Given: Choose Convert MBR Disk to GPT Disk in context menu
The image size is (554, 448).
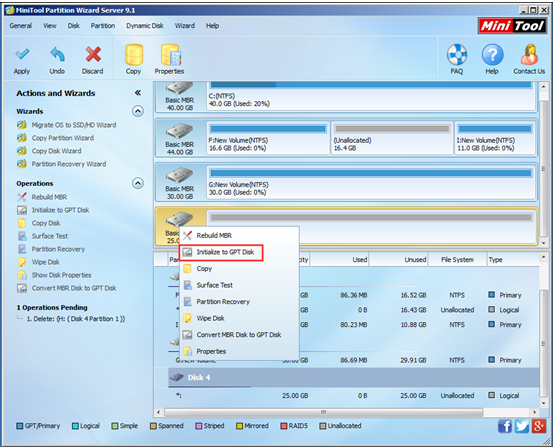Looking at the screenshot, I should click(x=239, y=335).
